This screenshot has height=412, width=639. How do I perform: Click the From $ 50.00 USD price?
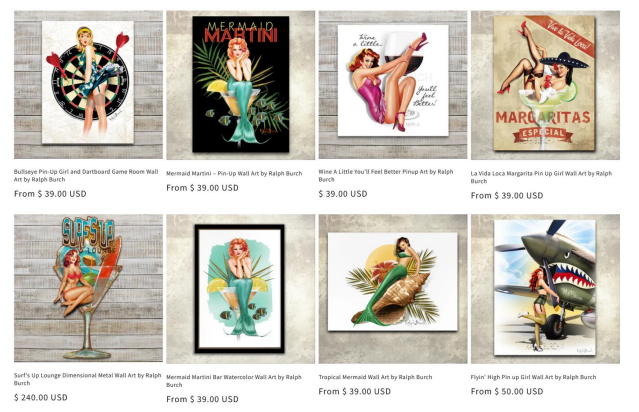[507, 392]
